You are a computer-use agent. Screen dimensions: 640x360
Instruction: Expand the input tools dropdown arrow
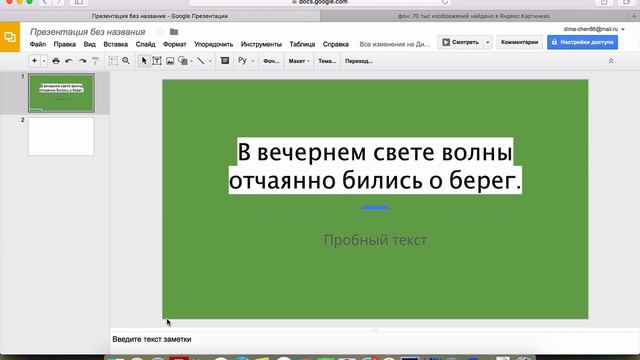pos(253,61)
